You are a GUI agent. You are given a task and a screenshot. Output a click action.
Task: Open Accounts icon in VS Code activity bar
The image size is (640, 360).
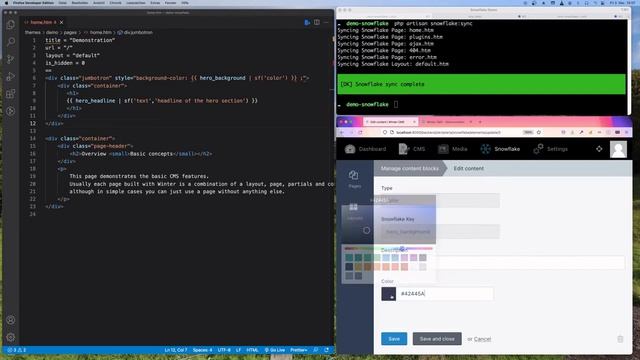(x=11, y=320)
